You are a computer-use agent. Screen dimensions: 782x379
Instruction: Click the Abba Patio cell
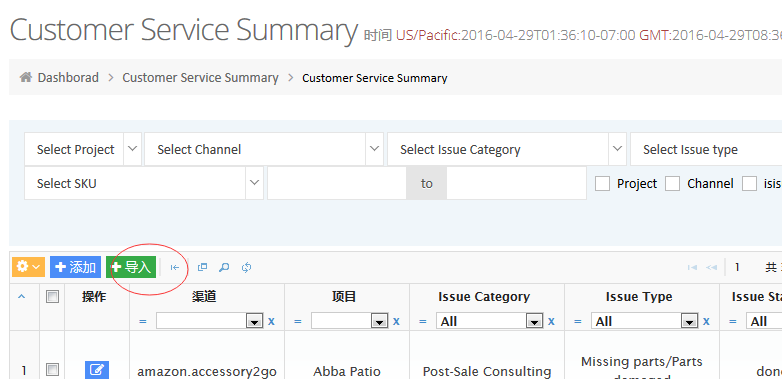click(x=347, y=372)
